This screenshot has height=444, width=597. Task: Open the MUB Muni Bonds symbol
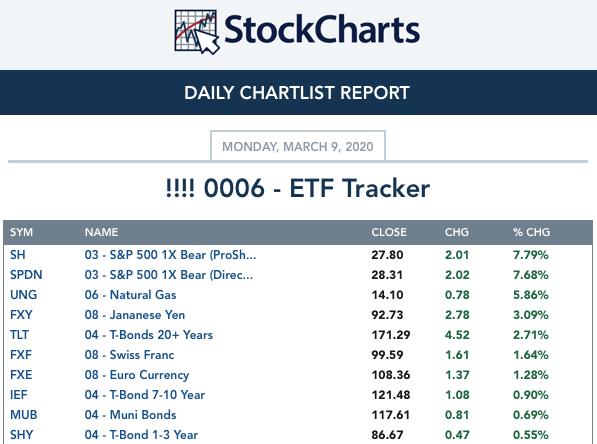click(24, 415)
